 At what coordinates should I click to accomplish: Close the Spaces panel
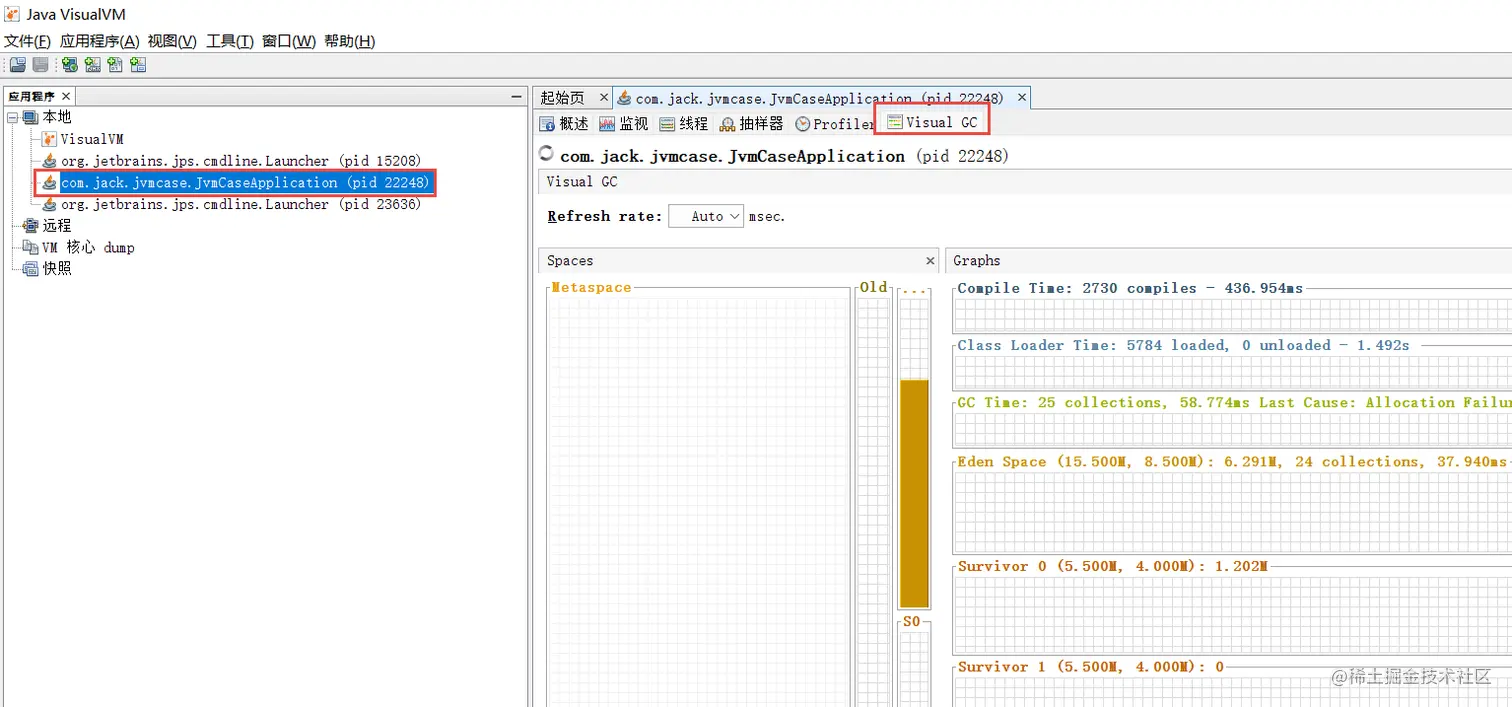930,260
